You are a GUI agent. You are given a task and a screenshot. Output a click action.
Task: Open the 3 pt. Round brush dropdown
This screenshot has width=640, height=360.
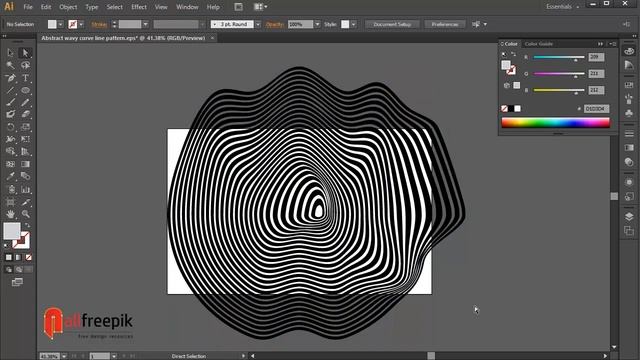click(x=258, y=24)
